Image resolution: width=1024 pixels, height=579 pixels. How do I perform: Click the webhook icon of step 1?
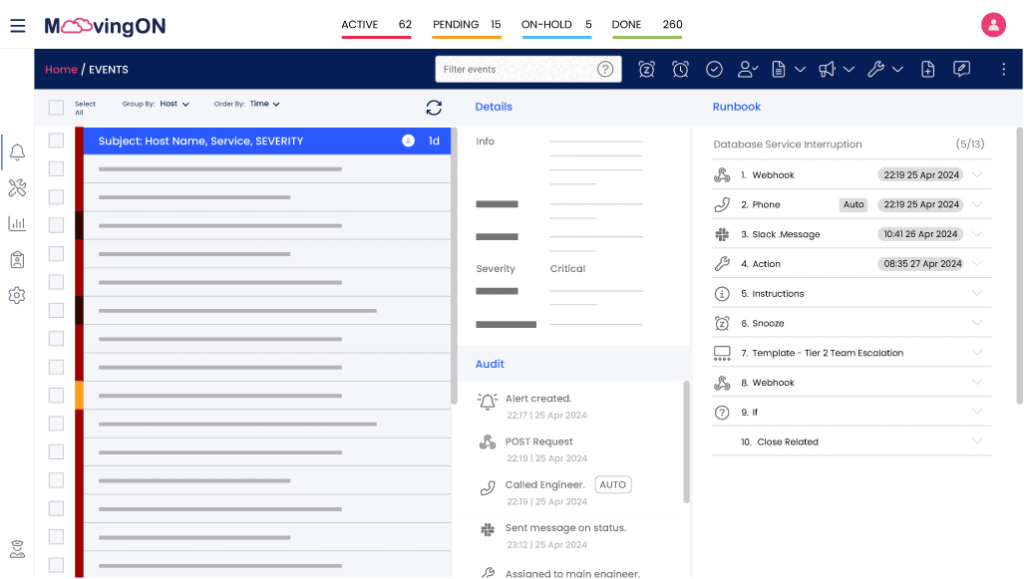coord(722,175)
